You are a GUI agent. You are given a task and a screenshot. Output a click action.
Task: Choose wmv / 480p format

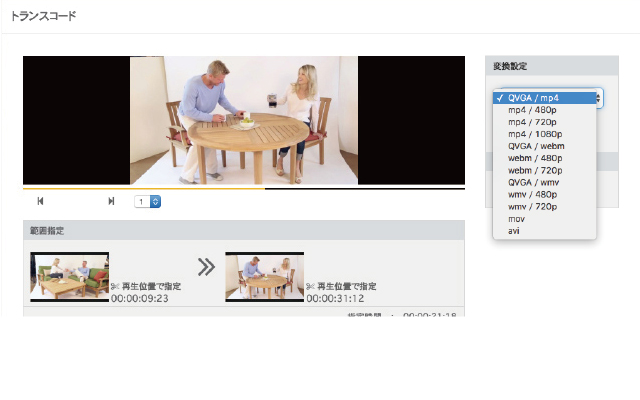click(544, 194)
